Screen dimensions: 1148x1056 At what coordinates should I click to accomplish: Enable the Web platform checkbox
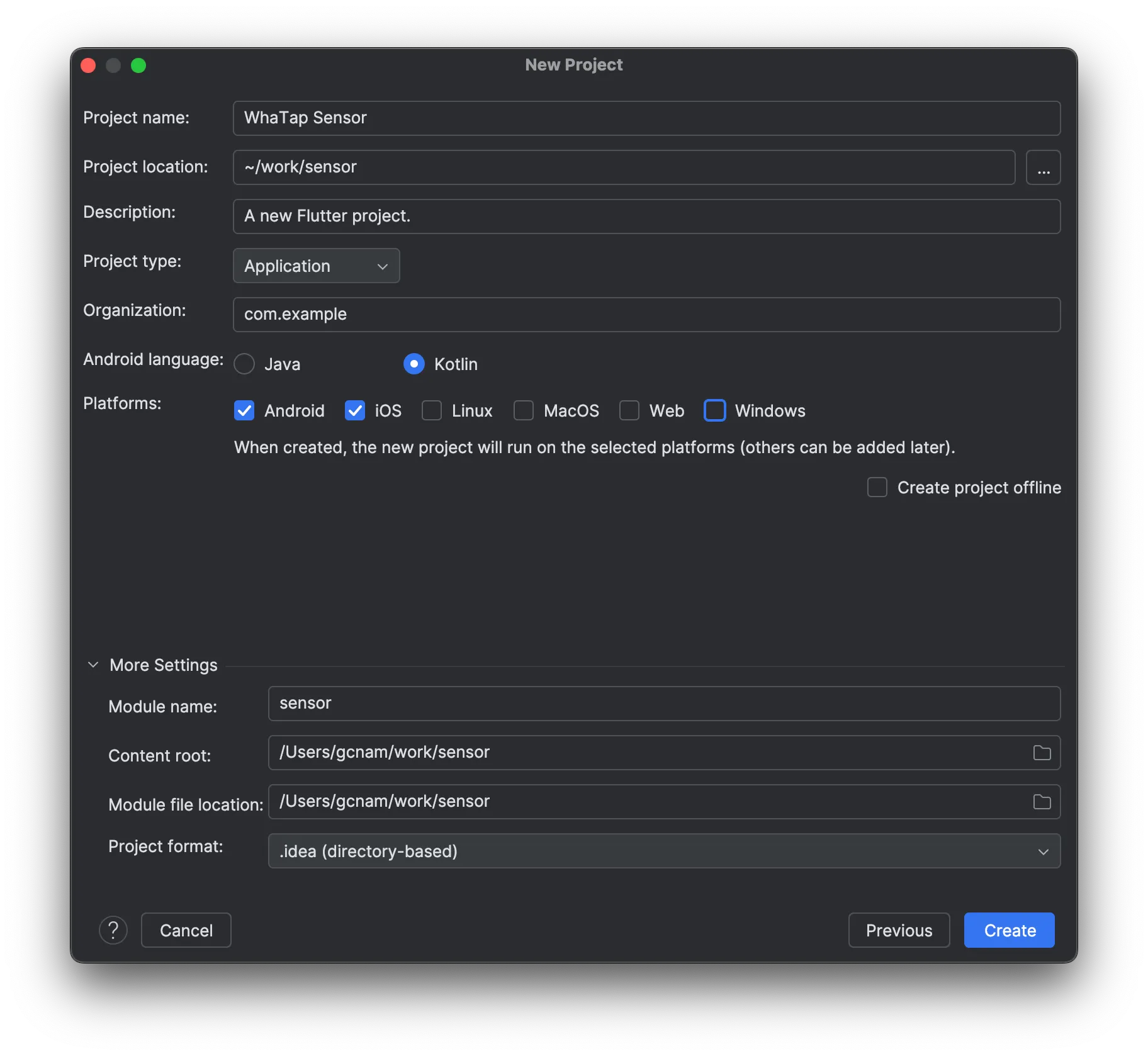[629, 410]
